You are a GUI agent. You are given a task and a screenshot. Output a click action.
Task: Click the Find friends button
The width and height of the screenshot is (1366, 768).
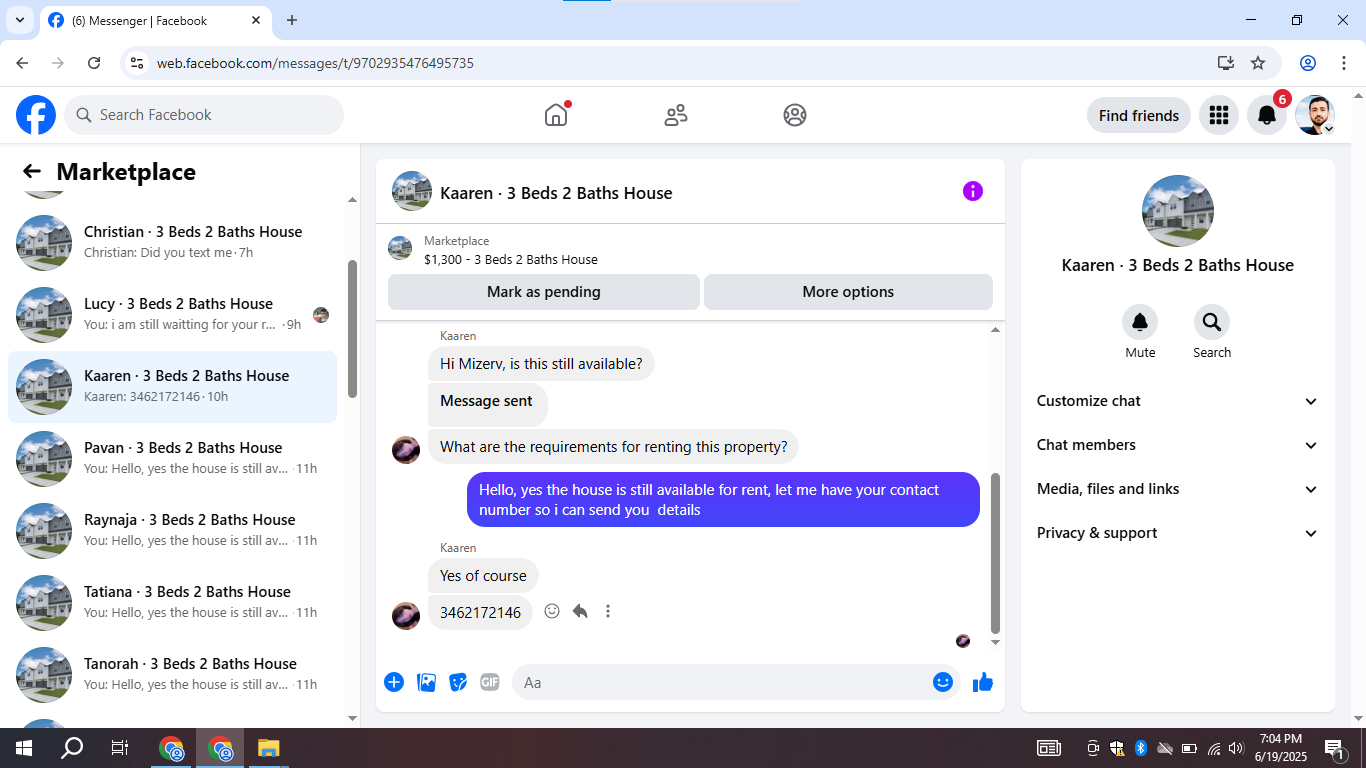click(x=1139, y=115)
